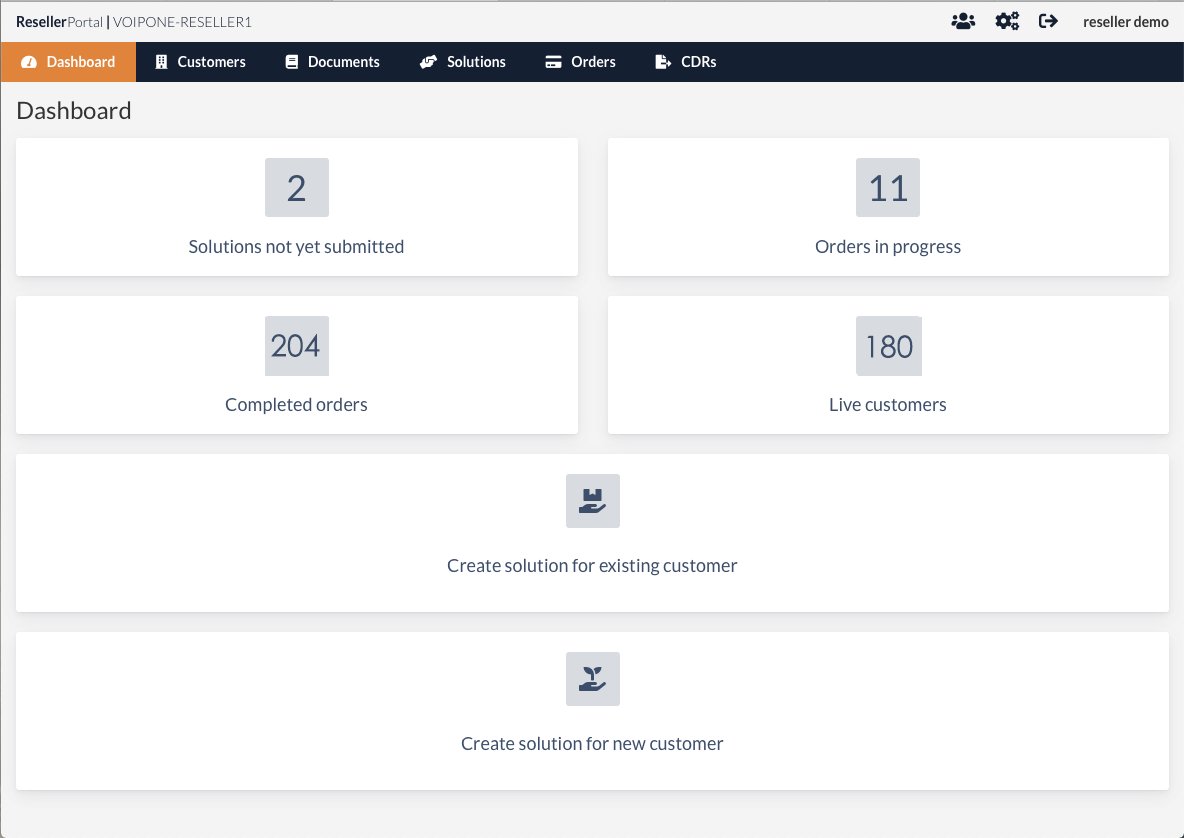
Task: Log out via the sign-out icon
Action: coord(1047,20)
